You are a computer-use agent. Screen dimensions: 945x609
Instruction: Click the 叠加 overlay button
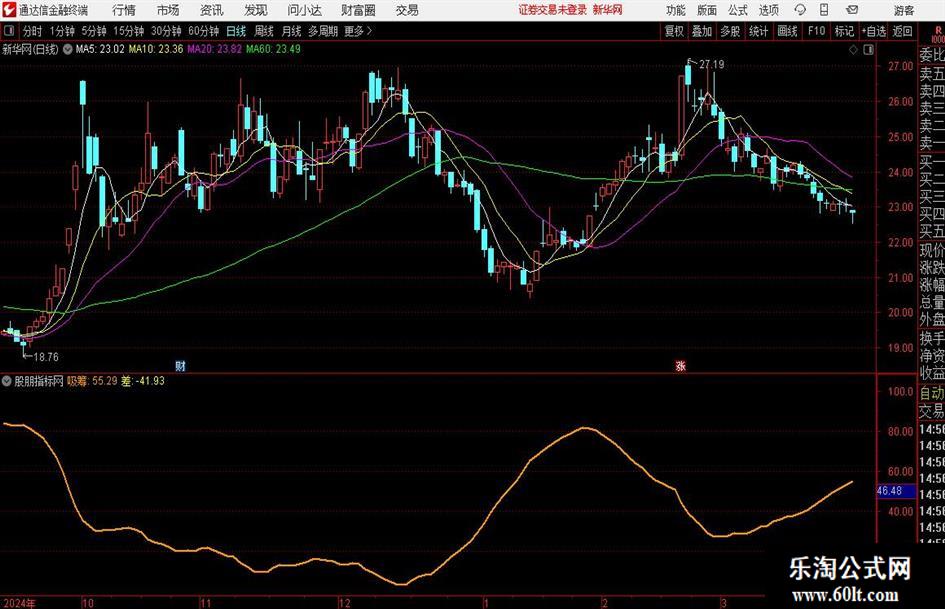pyautogui.click(x=702, y=31)
